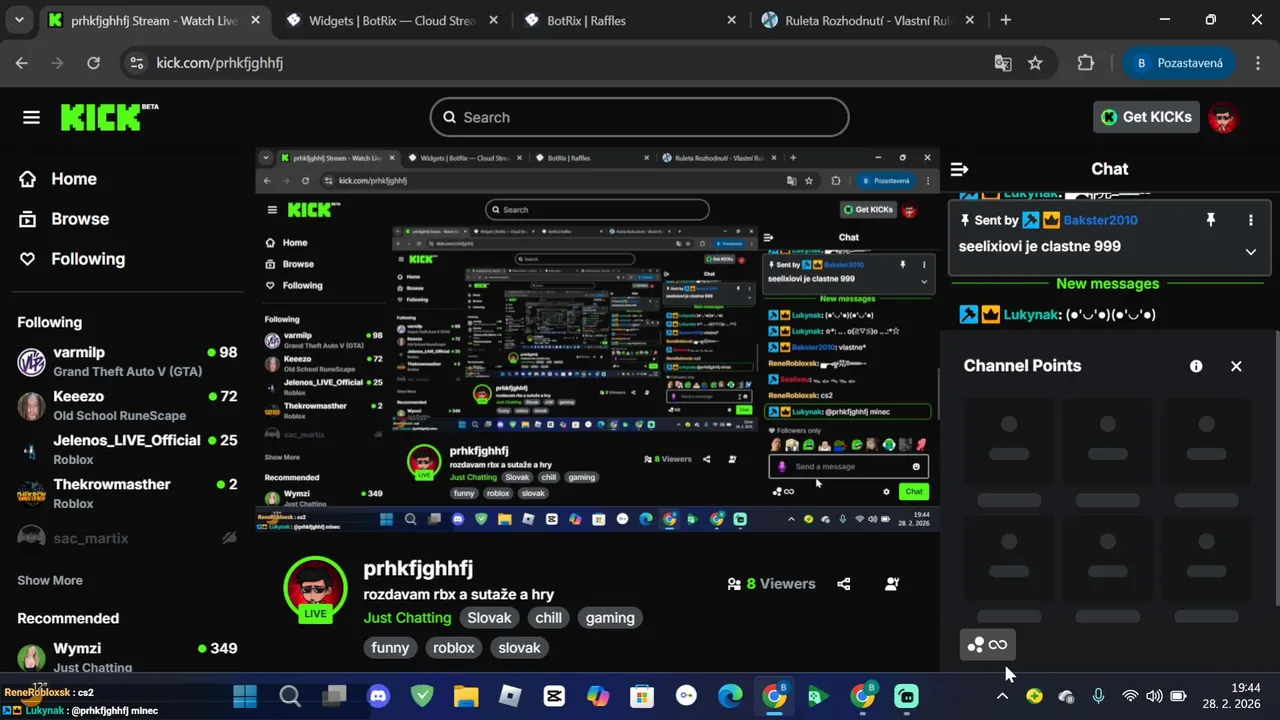Expand followed channels with Show More

point(50,580)
